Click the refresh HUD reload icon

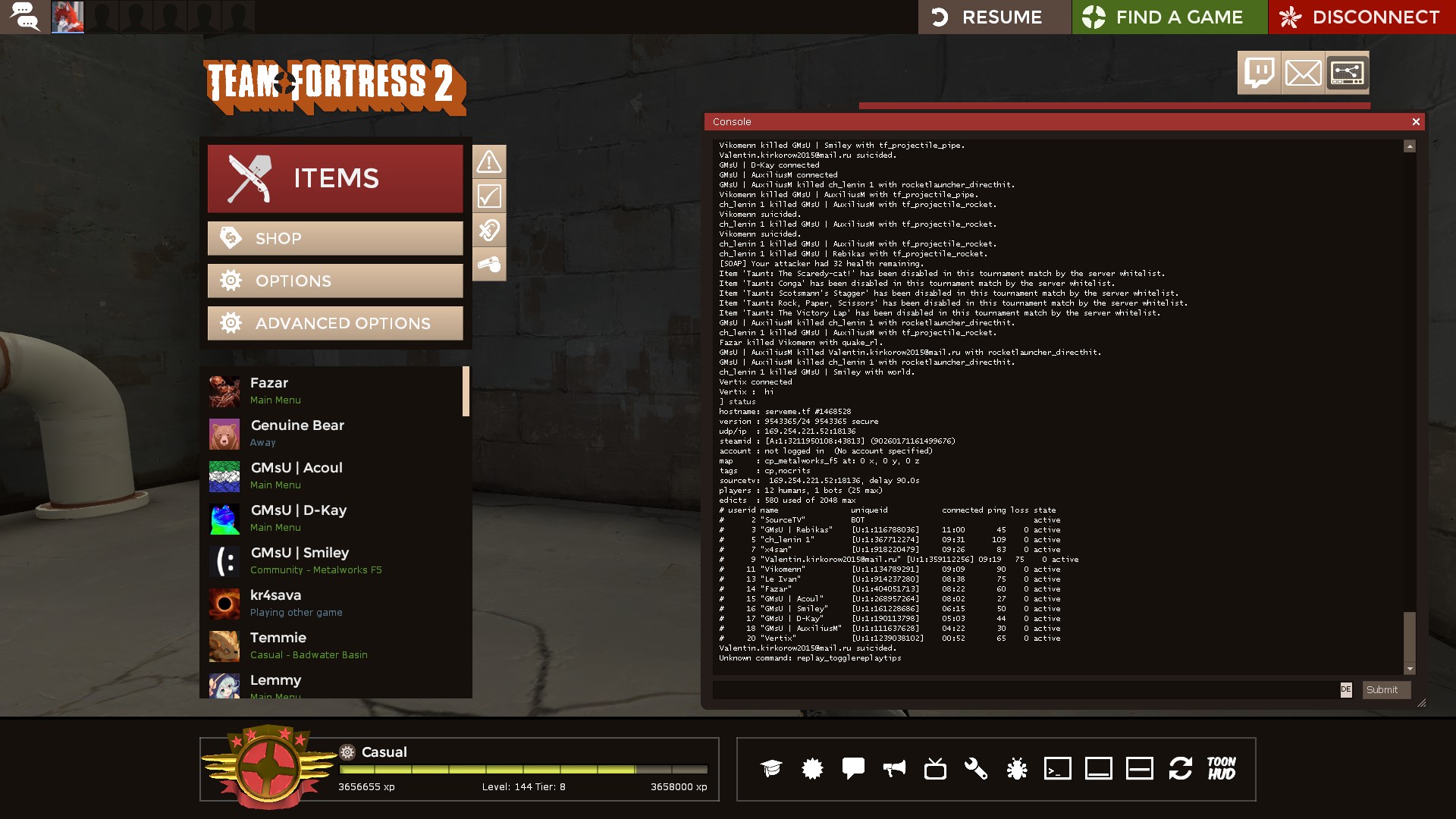1180,769
